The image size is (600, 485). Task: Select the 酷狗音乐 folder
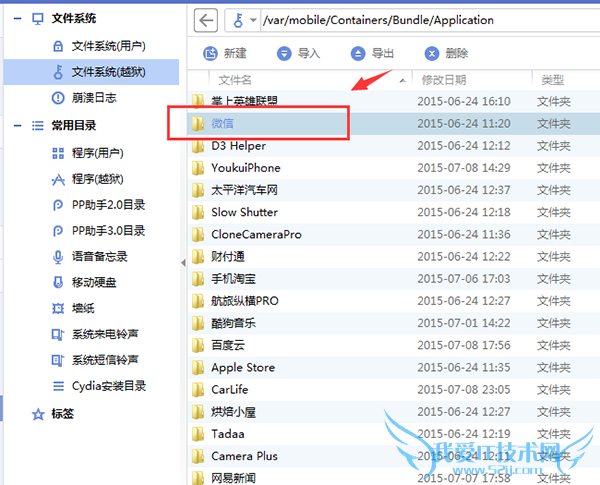click(x=394, y=323)
